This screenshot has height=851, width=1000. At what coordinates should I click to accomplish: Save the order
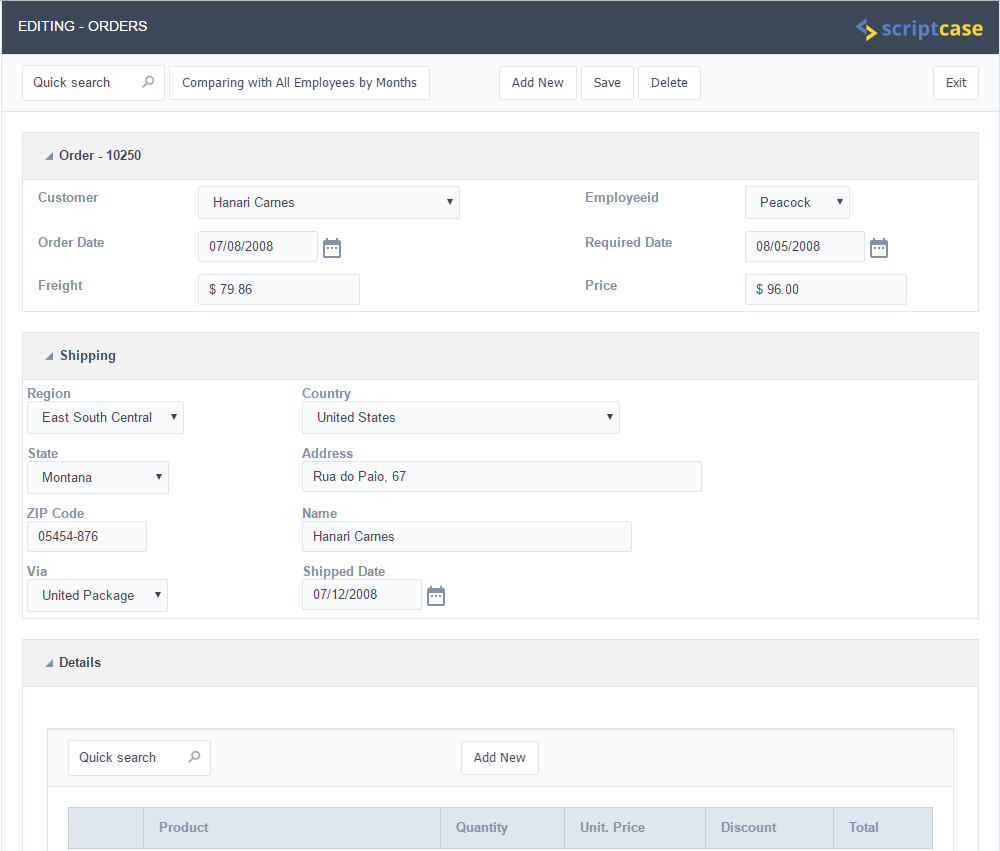(x=607, y=83)
